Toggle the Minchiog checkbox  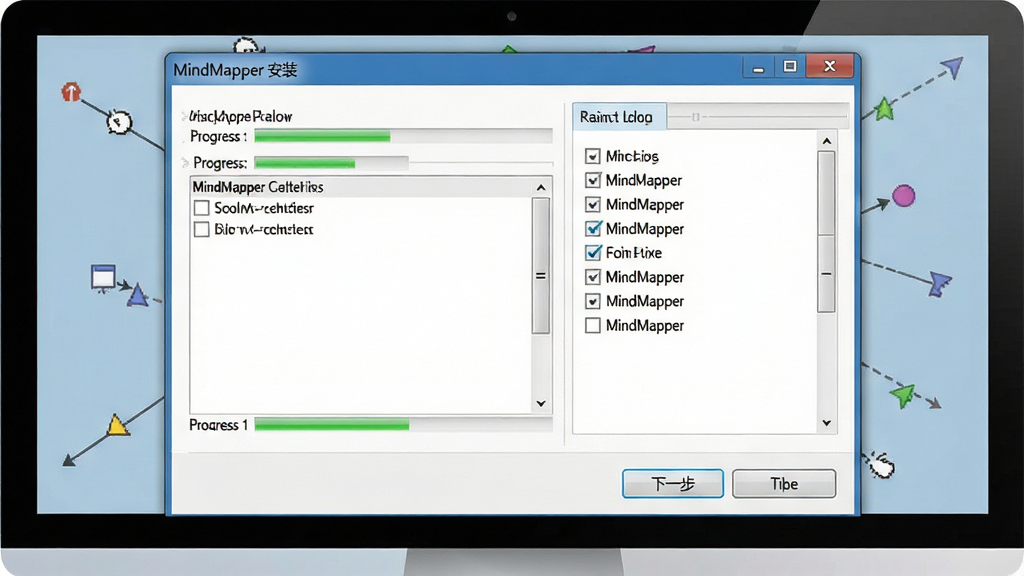click(592, 156)
